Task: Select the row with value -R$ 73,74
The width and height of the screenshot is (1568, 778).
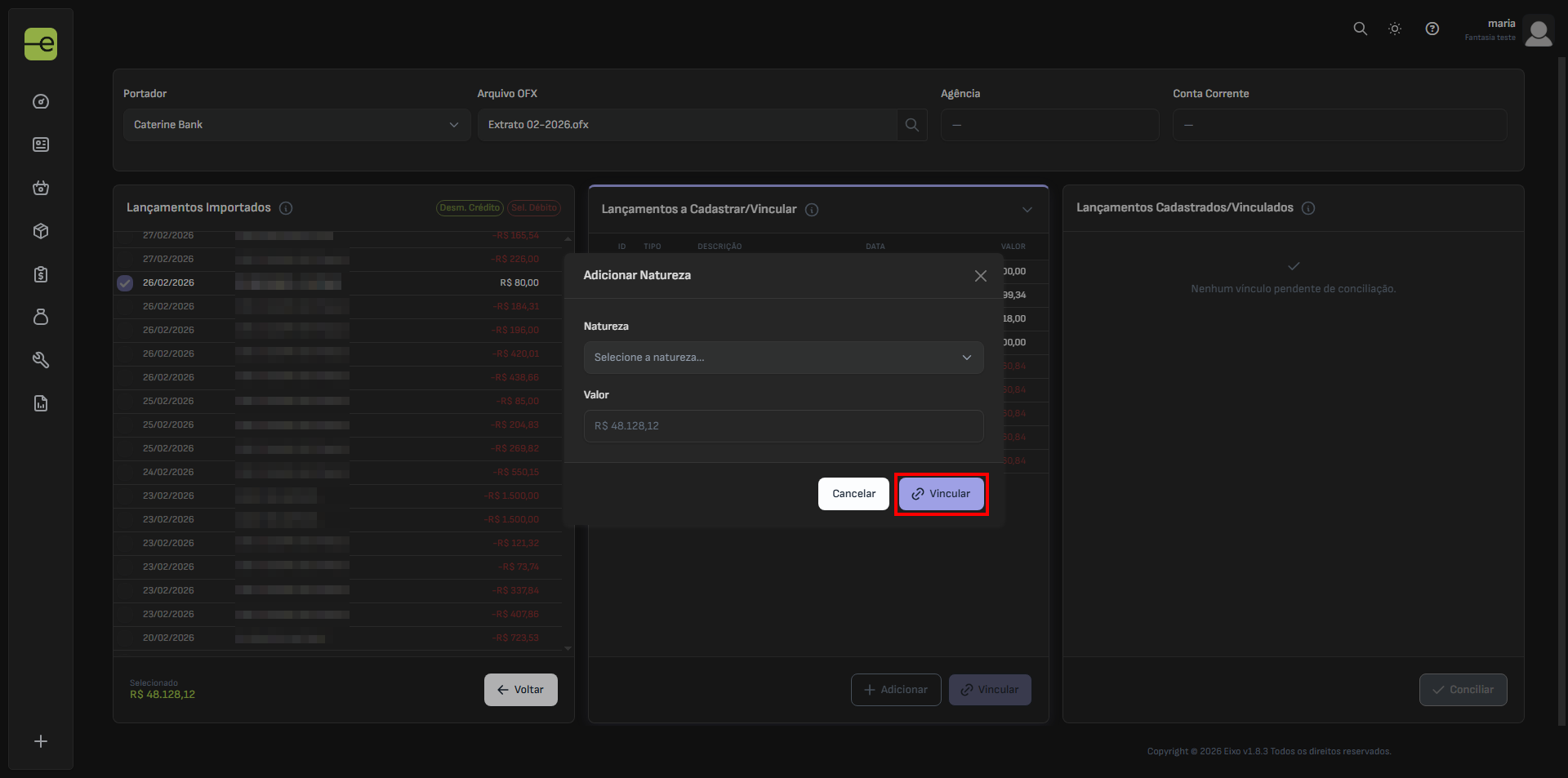Action: 338,567
